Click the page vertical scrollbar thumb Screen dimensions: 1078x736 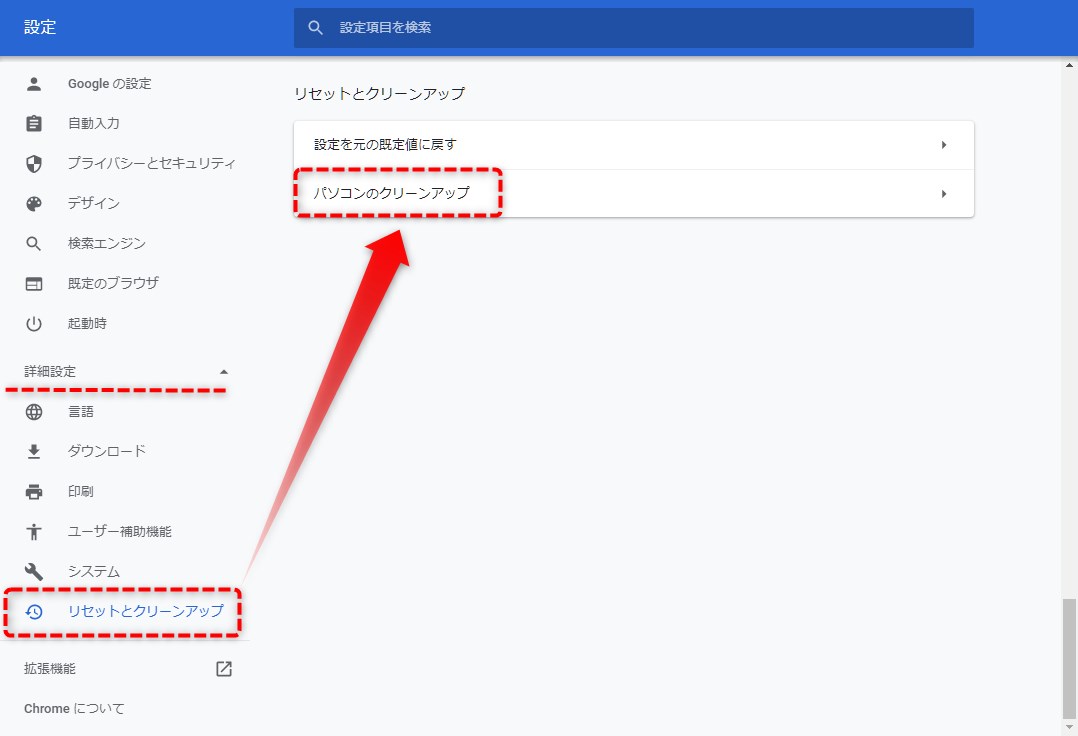pyautogui.click(x=1069, y=658)
